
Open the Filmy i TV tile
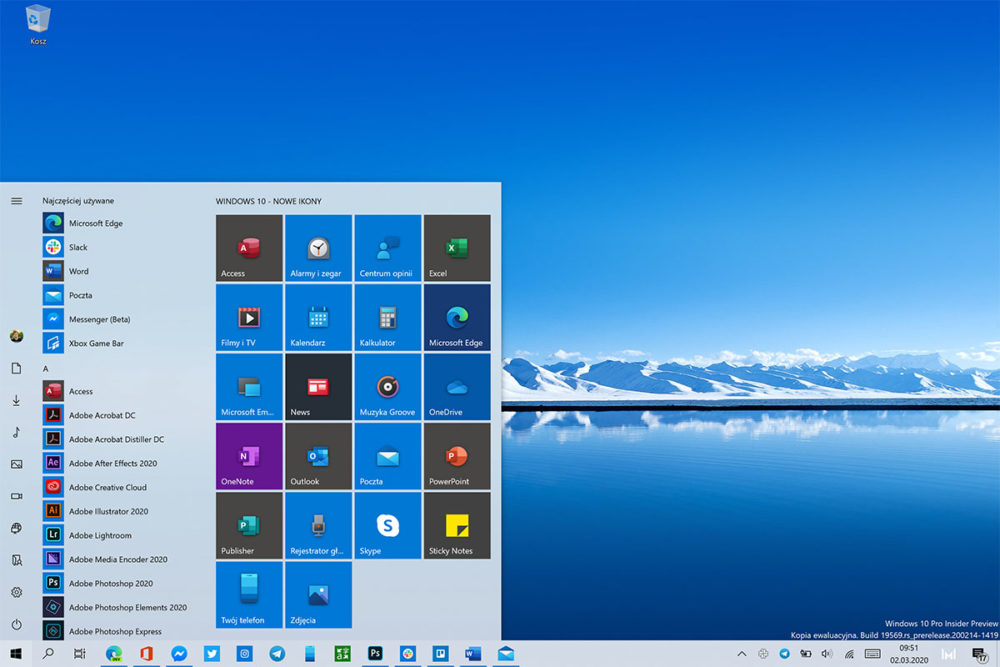(249, 318)
